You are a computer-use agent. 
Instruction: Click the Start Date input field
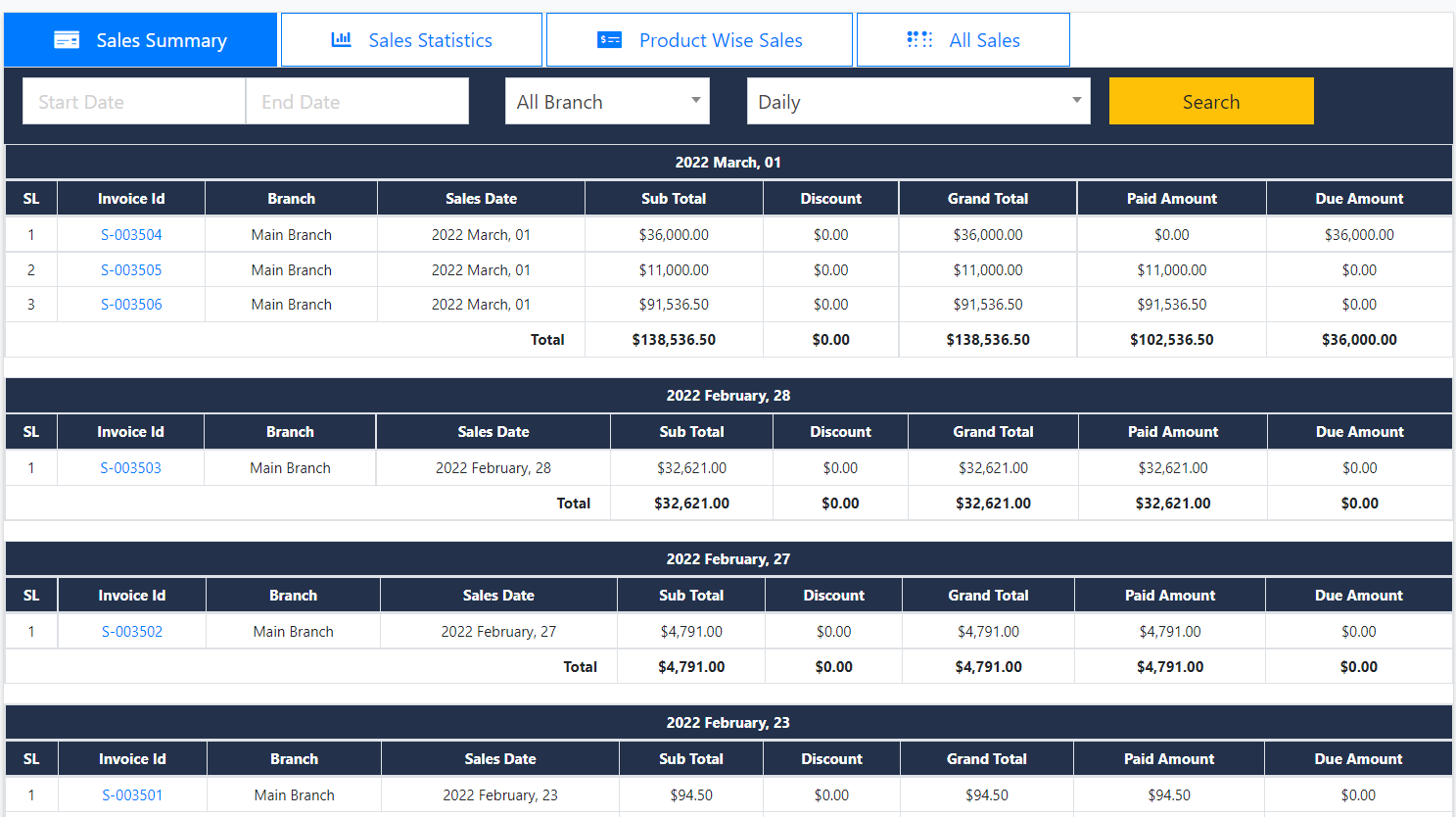(x=133, y=101)
